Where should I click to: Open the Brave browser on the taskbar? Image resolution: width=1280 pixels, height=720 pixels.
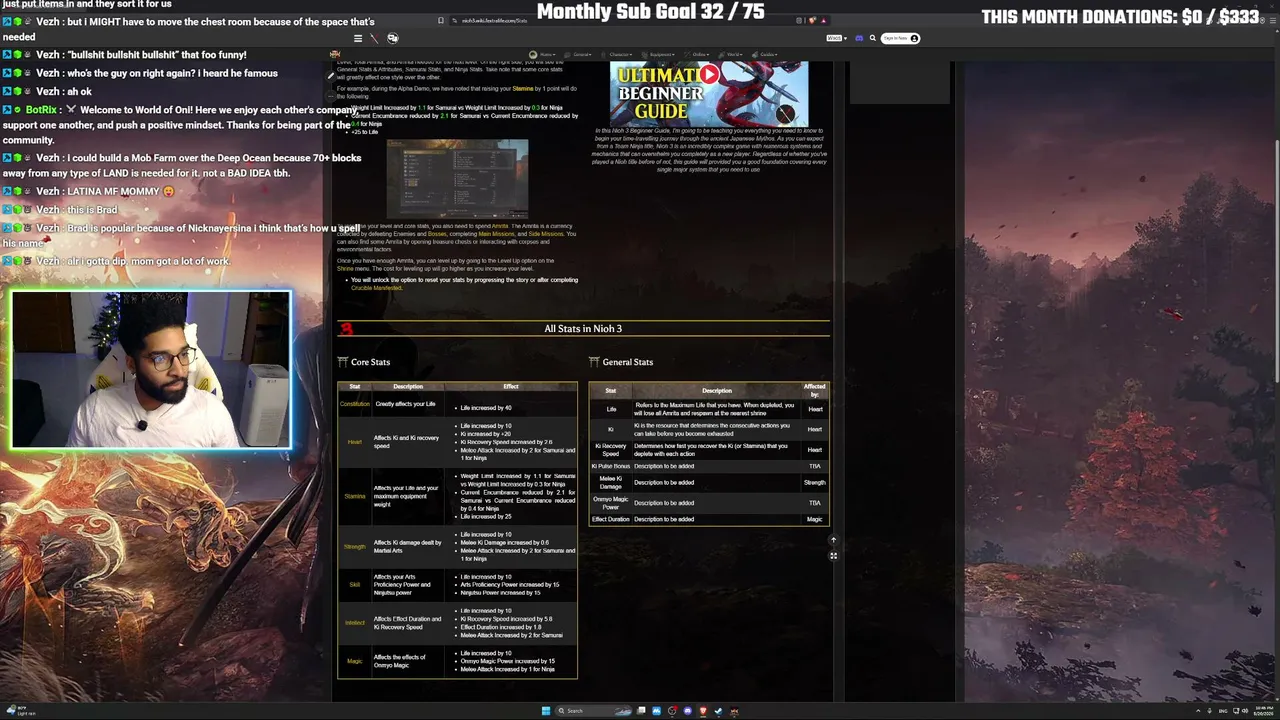pos(702,711)
